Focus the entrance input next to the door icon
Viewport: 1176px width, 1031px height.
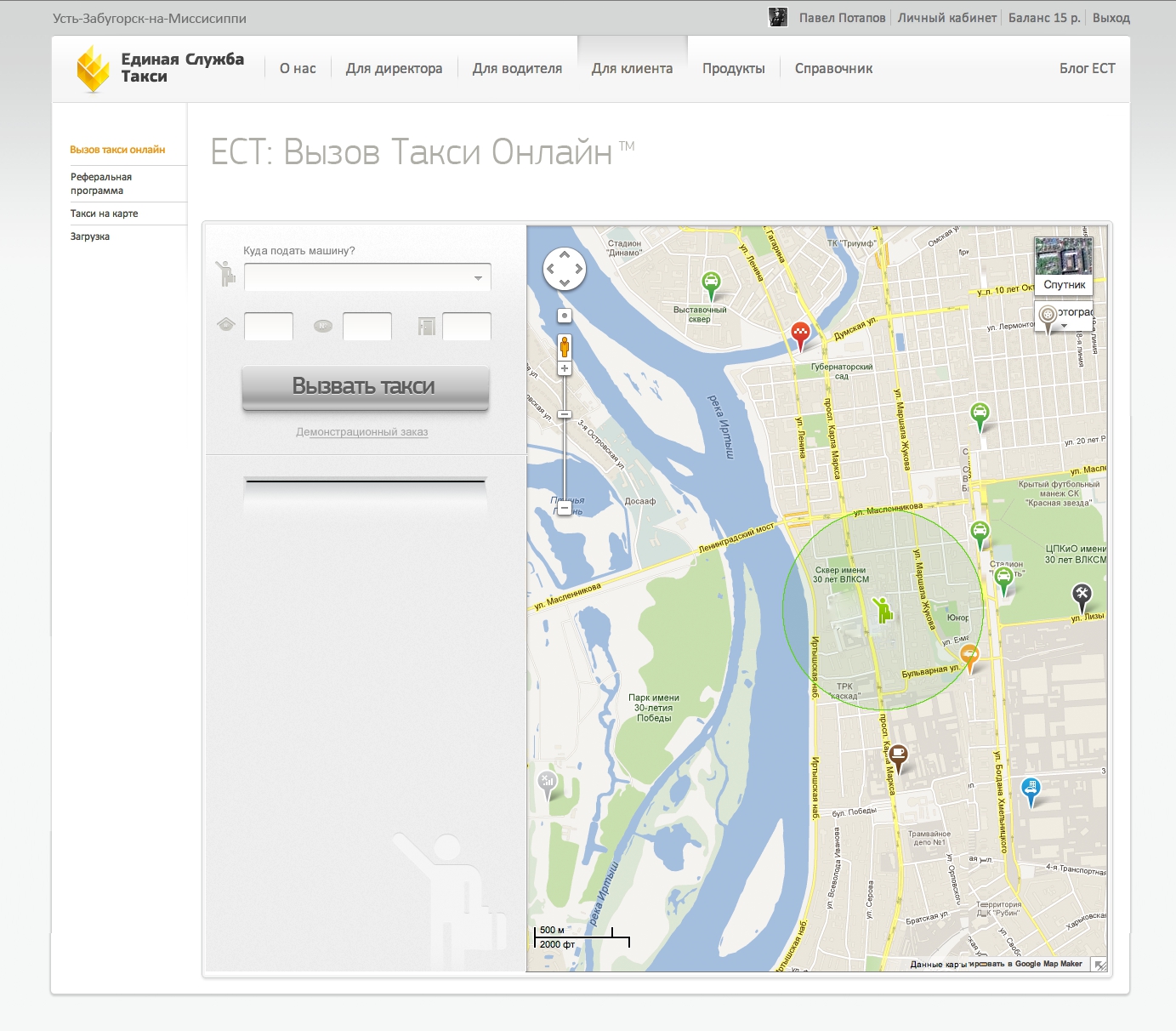coord(467,327)
